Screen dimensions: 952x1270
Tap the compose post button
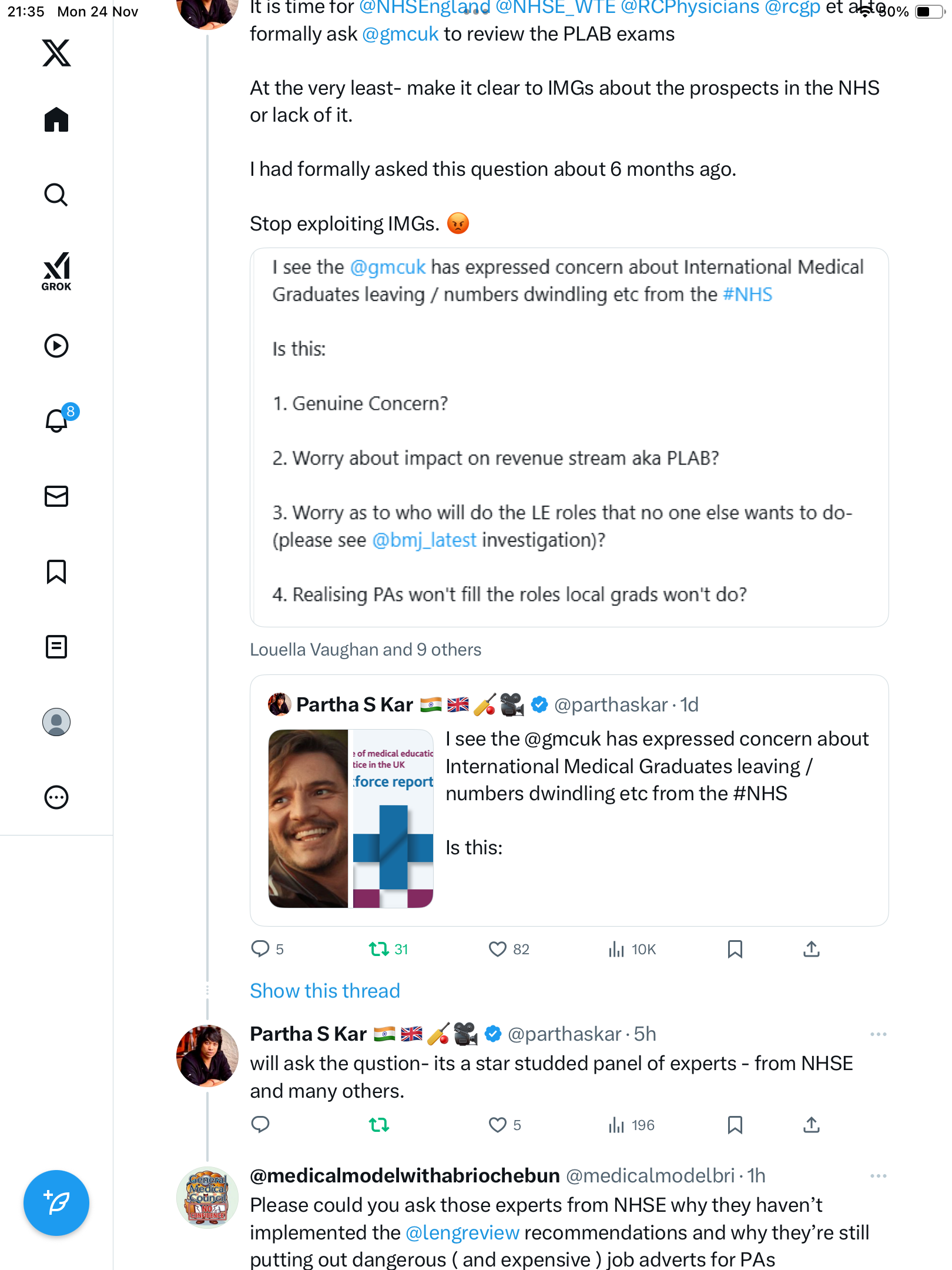(56, 1203)
